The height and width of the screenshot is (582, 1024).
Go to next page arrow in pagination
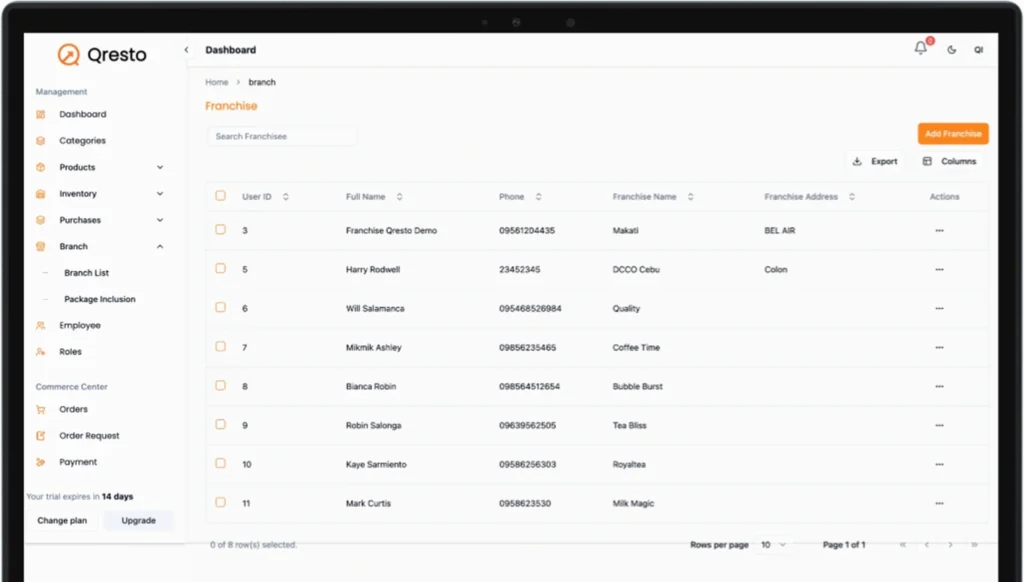[x=950, y=545]
